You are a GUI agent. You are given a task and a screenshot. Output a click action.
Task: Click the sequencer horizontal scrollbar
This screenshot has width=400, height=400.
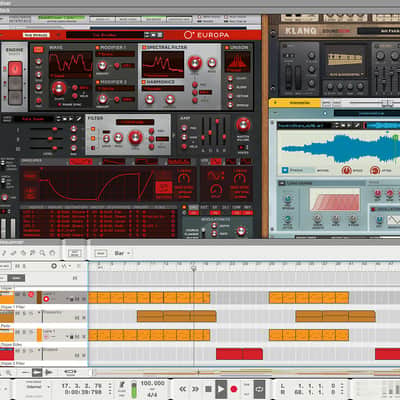point(247,372)
